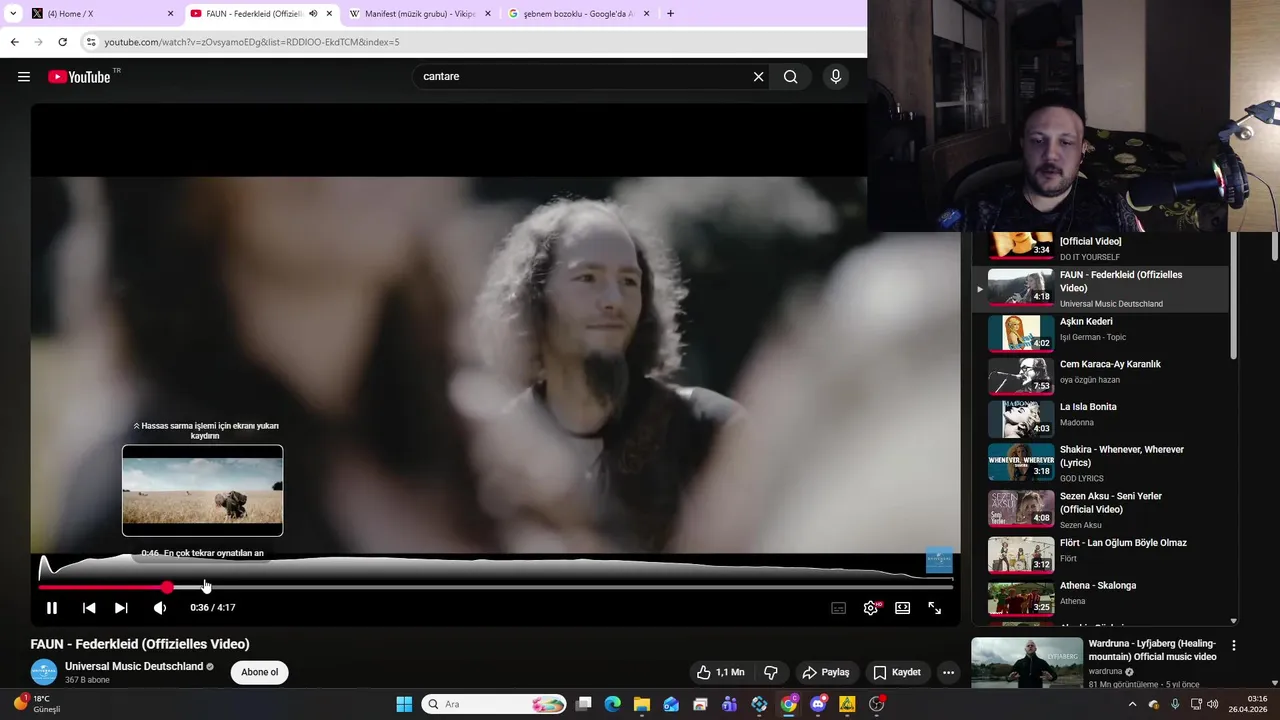Click the taskbar Ara search box
The height and width of the screenshot is (720, 1280).
coord(494,704)
